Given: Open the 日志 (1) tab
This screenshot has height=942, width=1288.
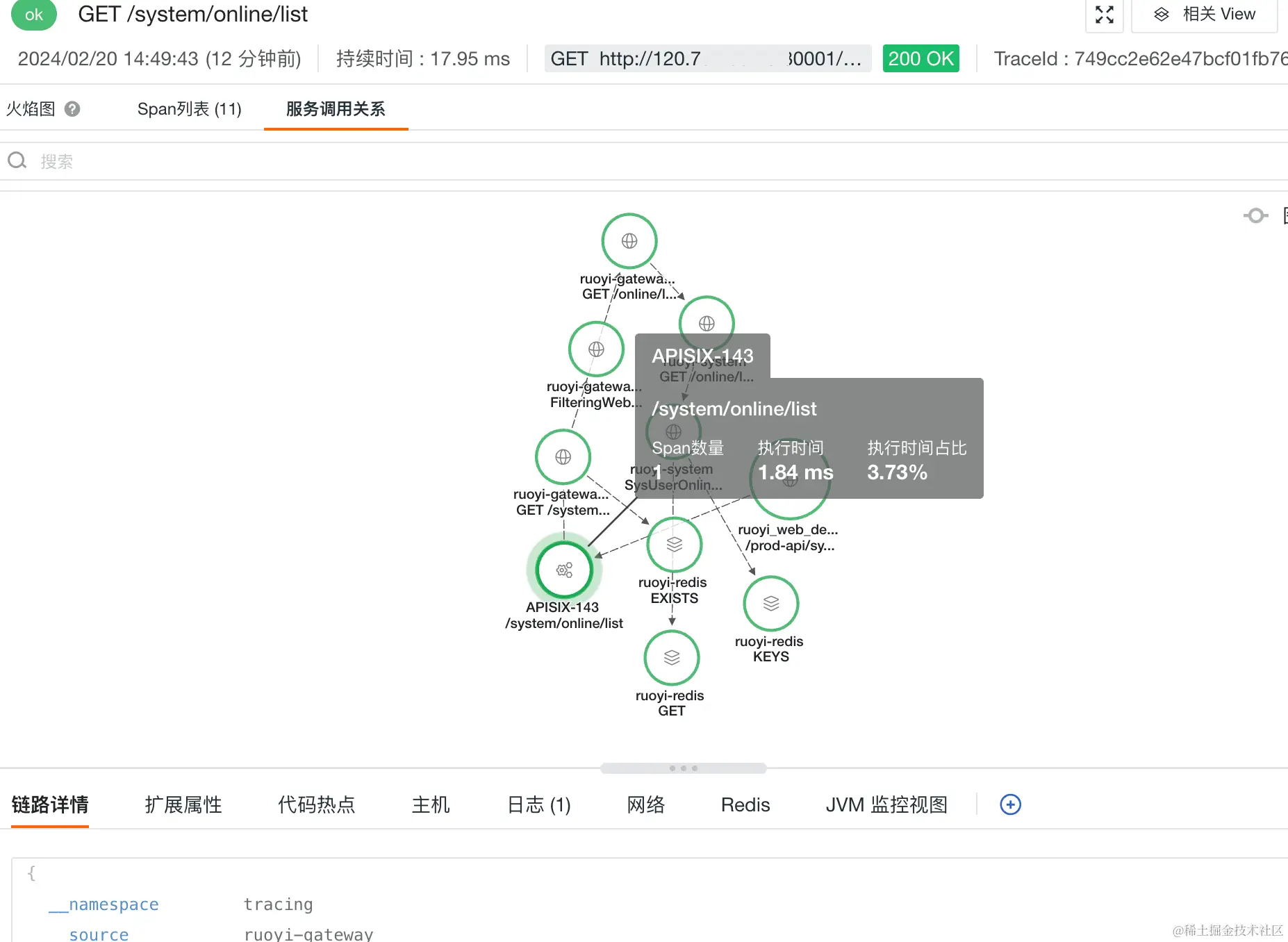Looking at the screenshot, I should [x=539, y=804].
